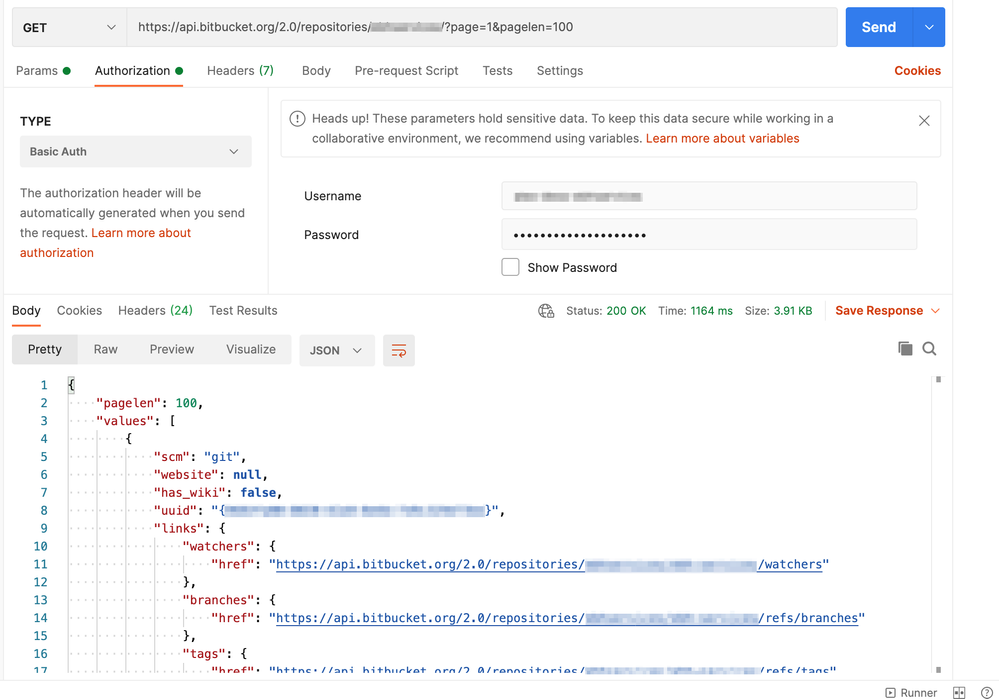Open the response Headers (24) tab
The height and width of the screenshot is (699, 999).
tap(155, 310)
